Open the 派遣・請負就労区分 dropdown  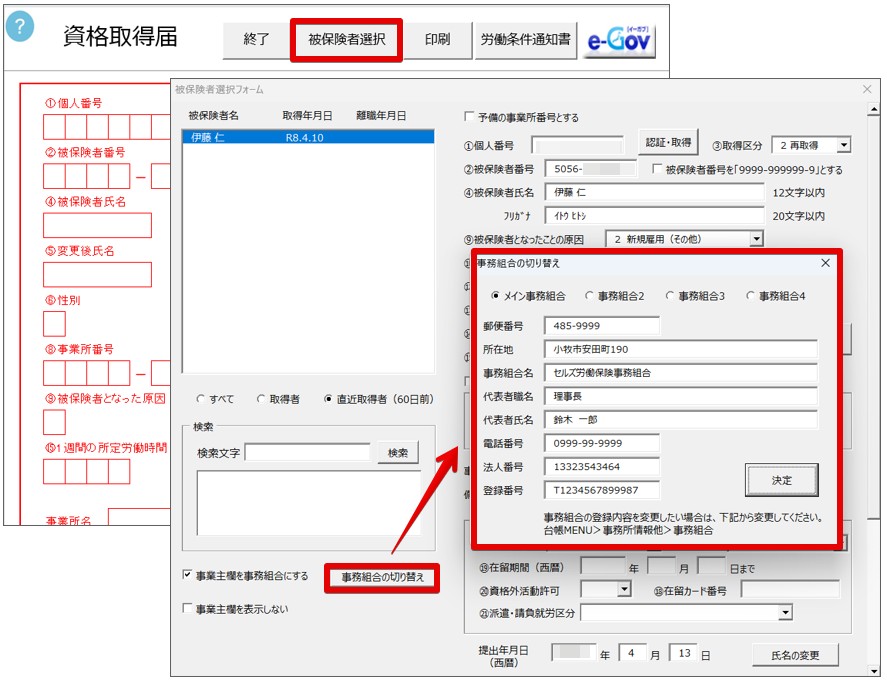click(785, 612)
